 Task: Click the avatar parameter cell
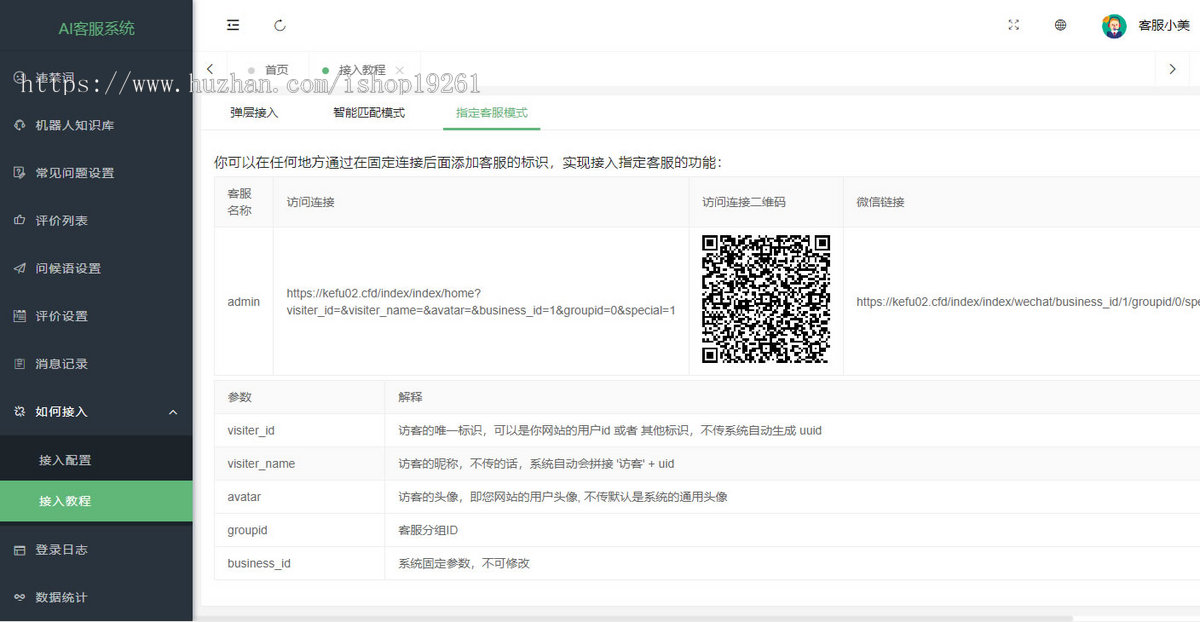[x=300, y=497]
